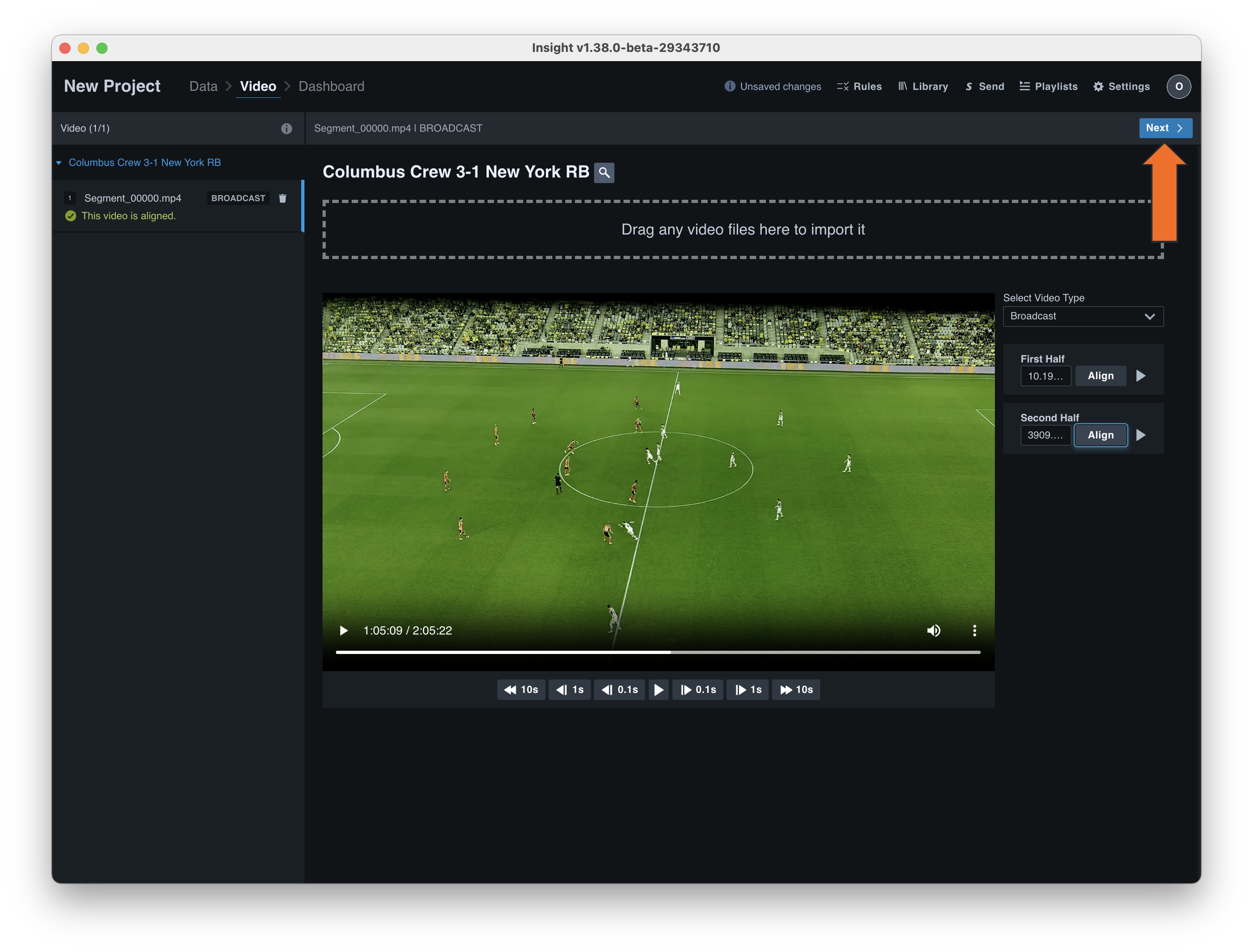
Task: Click Align for First Half
Action: [1101, 376]
